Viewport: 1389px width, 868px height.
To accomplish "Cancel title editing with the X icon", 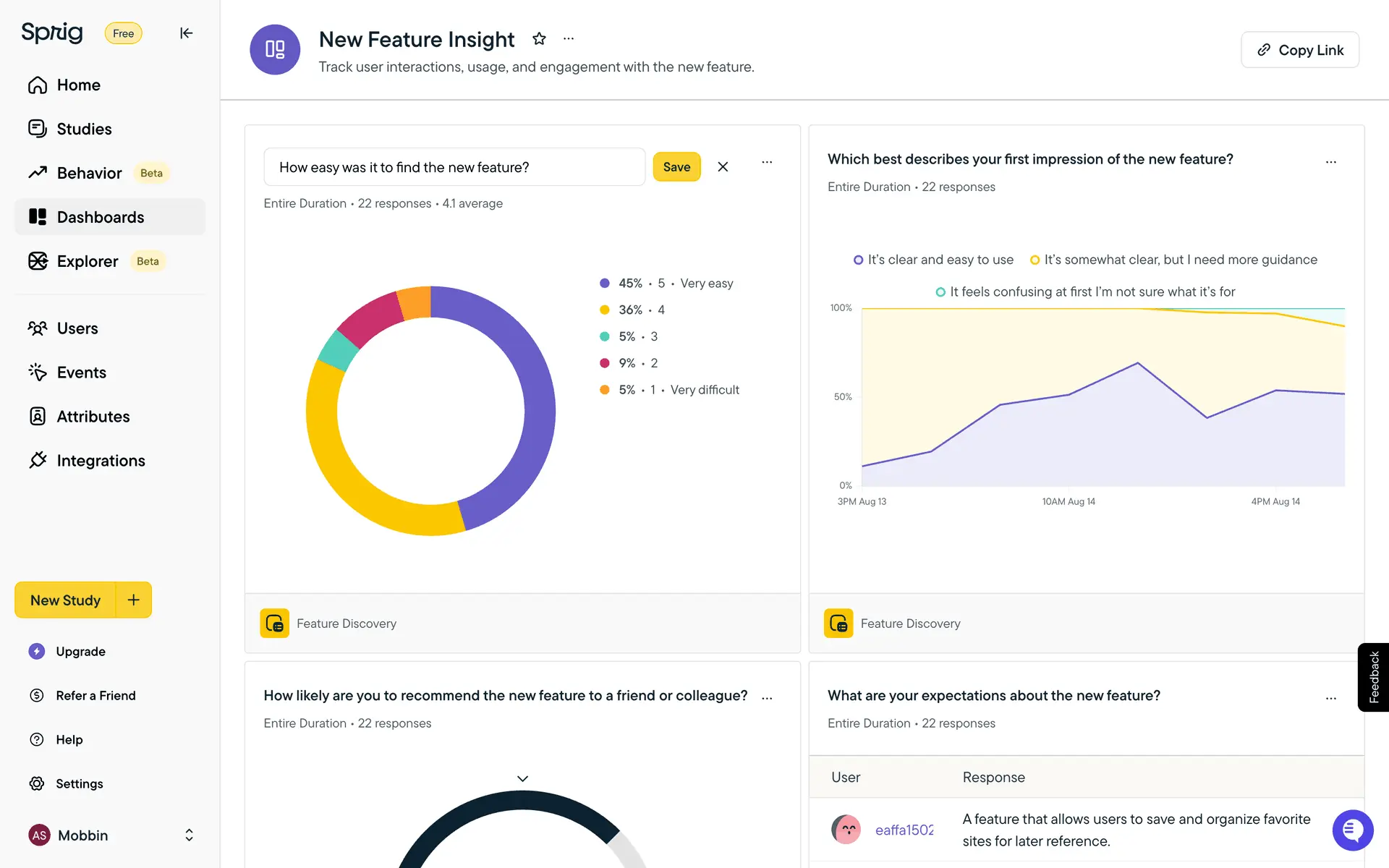I will pyautogui.click(x=723, y=167).
